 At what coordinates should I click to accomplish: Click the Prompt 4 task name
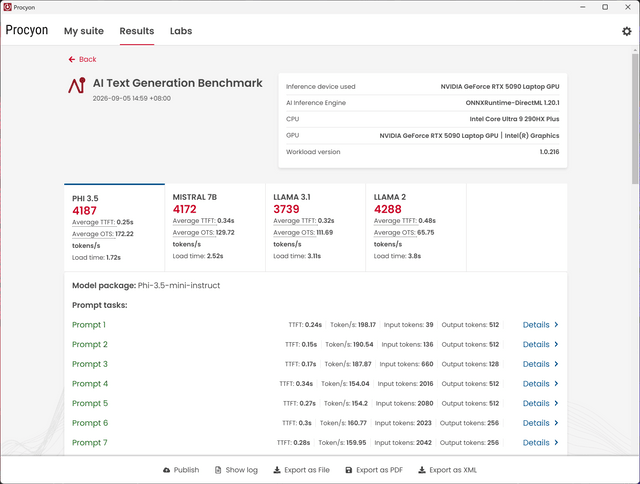point(90,384)
